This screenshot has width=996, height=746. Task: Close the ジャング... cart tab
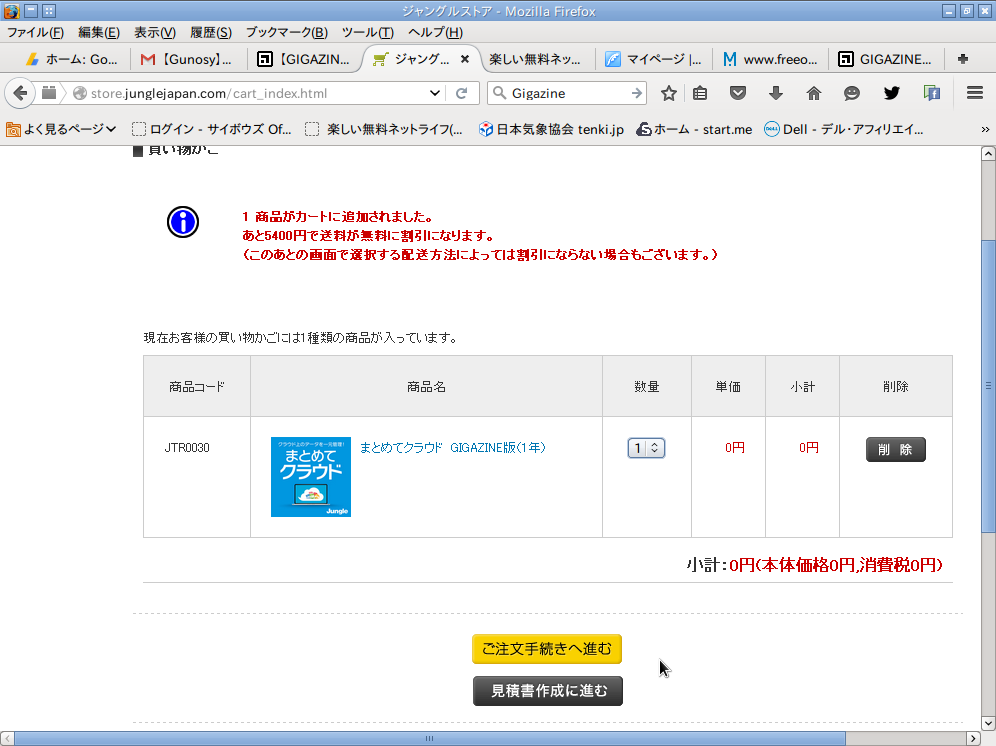click(465, 59)
